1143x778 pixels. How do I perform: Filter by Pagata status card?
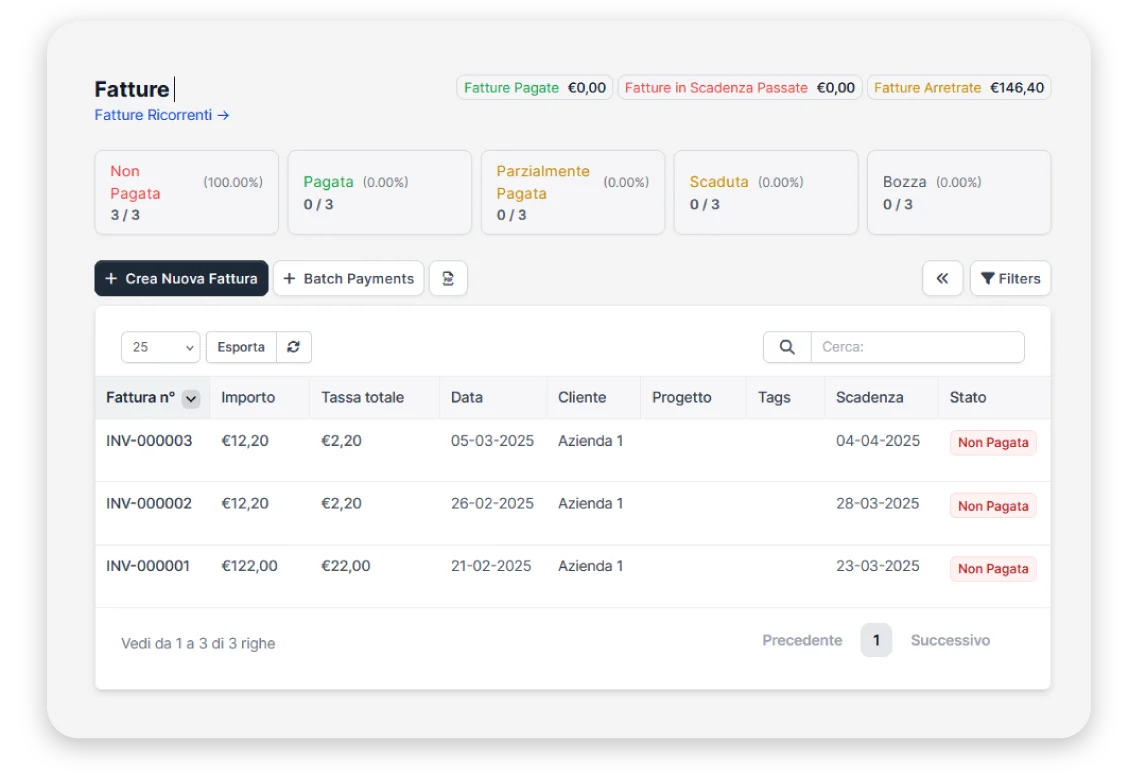click(x=379, y=193)
